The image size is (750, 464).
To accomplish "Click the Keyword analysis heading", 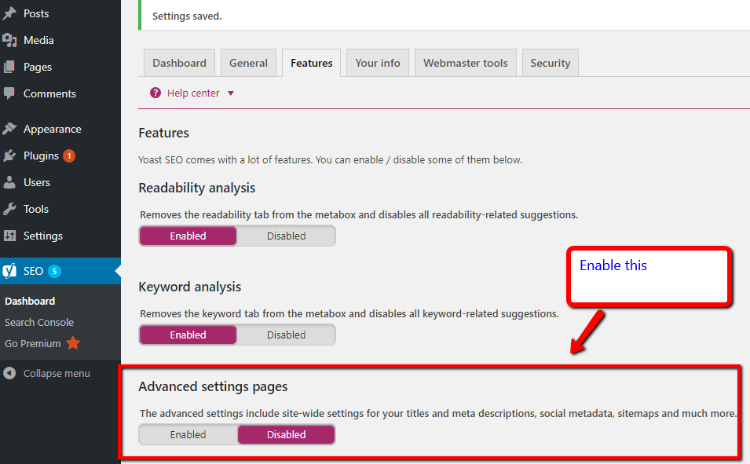I will pos(190,287).
